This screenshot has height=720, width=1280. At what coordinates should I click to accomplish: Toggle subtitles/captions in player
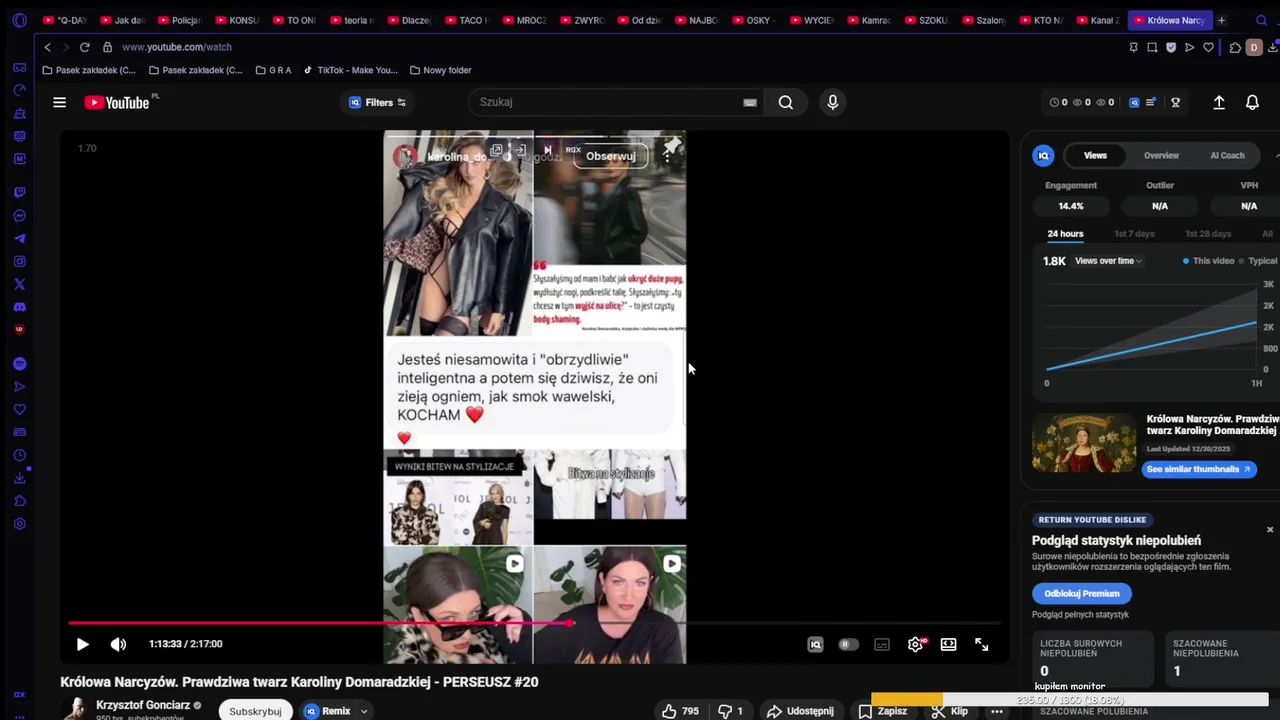click(x=882, y=644)
